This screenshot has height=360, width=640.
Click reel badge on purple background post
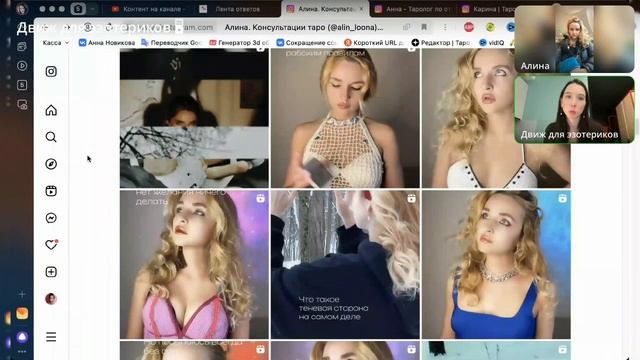(x=260, y=198)
